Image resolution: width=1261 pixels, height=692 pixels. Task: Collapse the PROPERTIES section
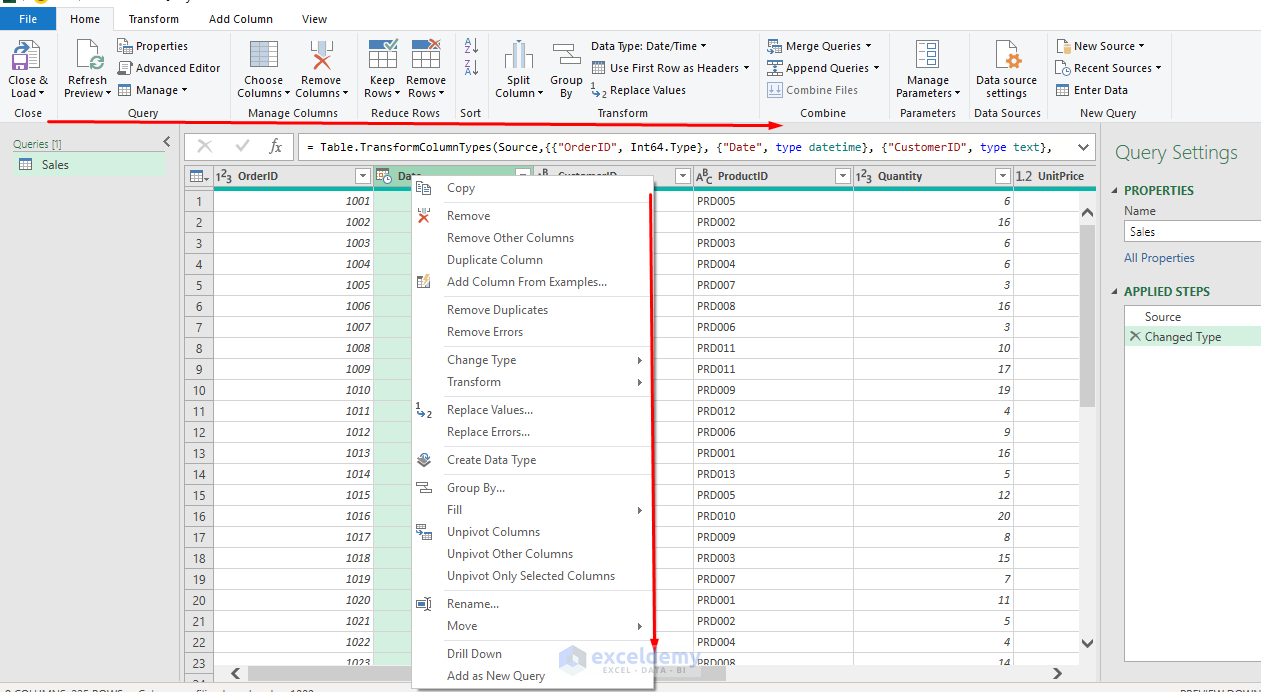(1117, 190)
